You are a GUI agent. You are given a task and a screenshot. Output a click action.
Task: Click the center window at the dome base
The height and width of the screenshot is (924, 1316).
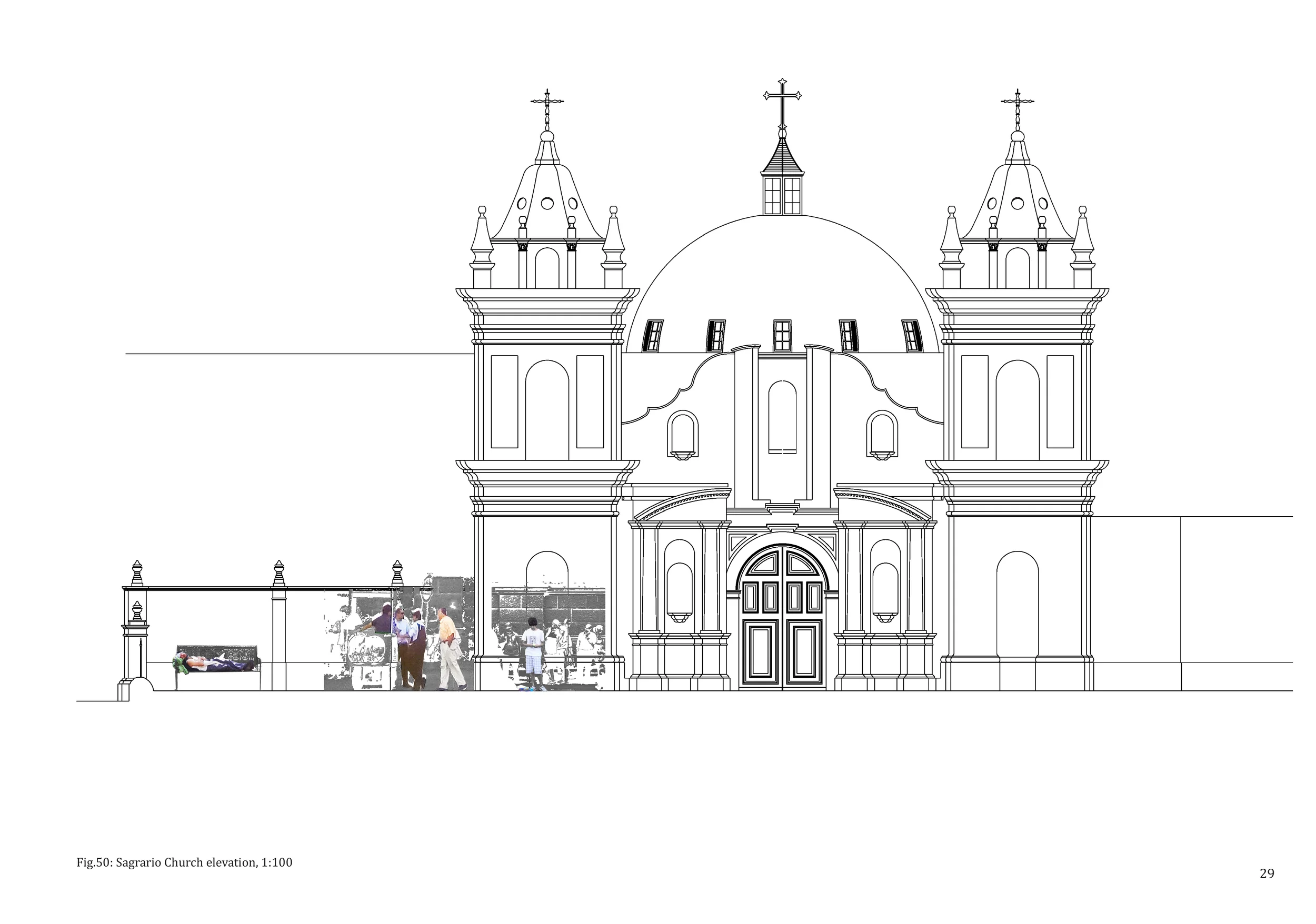tap(782, 336)
